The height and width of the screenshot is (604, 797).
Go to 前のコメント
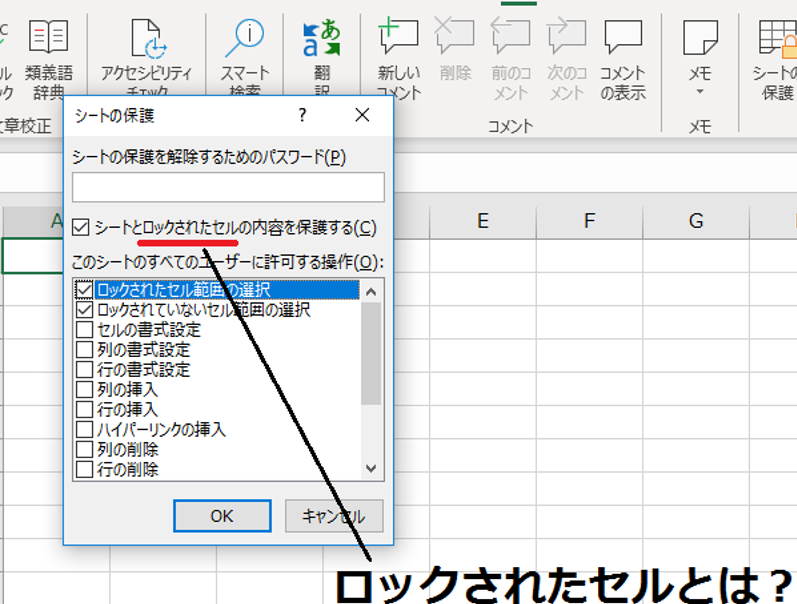pyautogui.click(x=511, y=59)
